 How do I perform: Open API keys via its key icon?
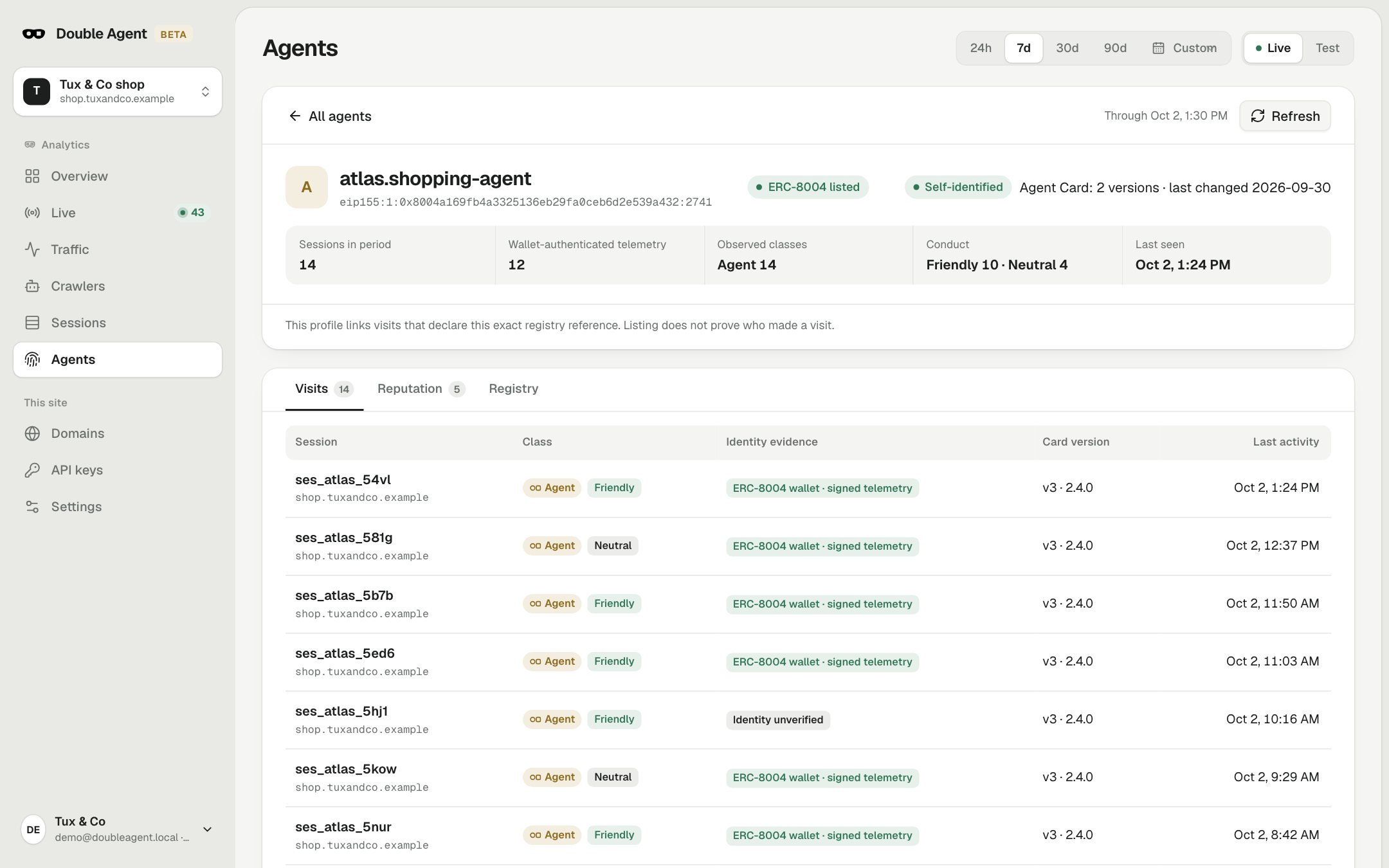point(32,470)
